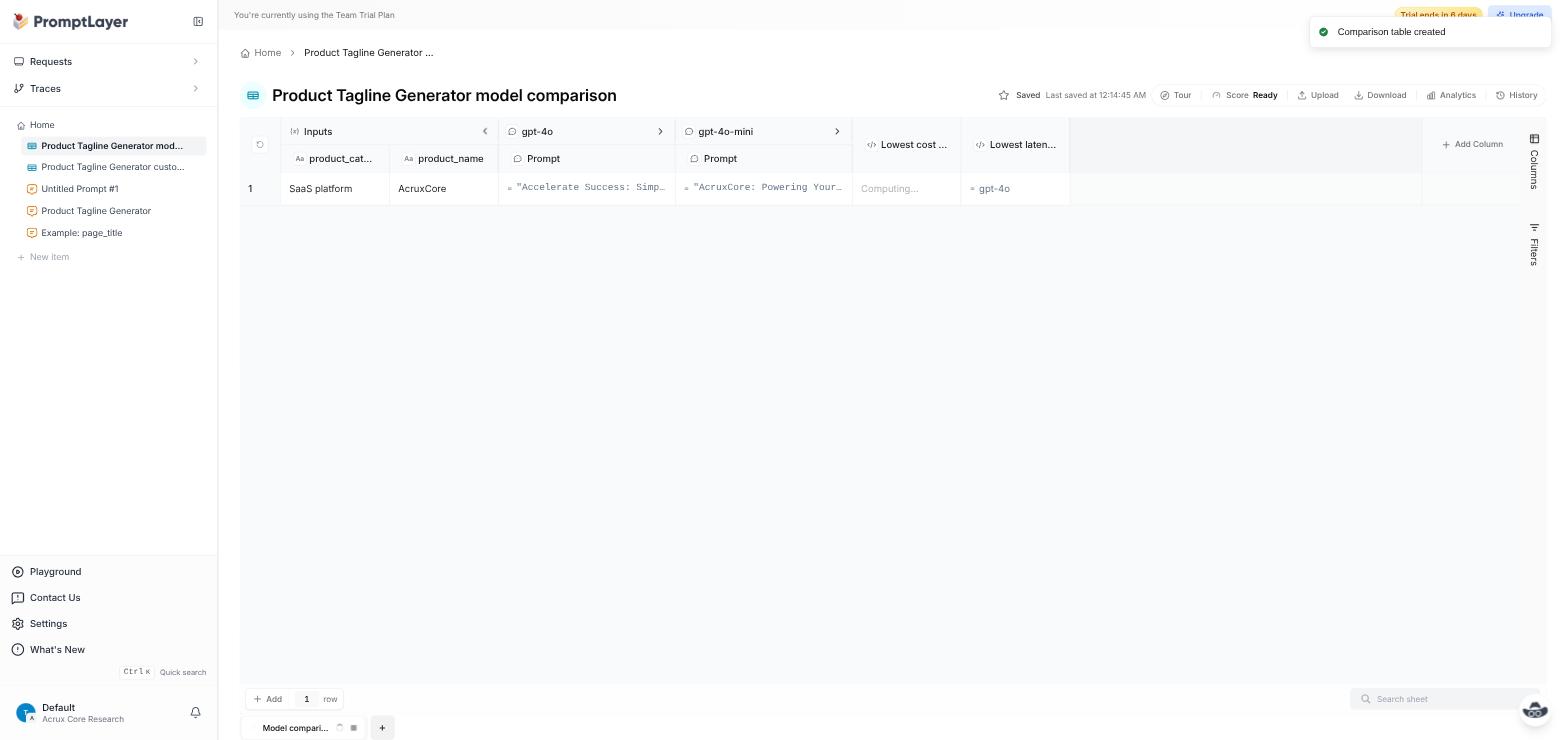Open Untitled Prompt #1 in sidebar

(x=80, y=189)
